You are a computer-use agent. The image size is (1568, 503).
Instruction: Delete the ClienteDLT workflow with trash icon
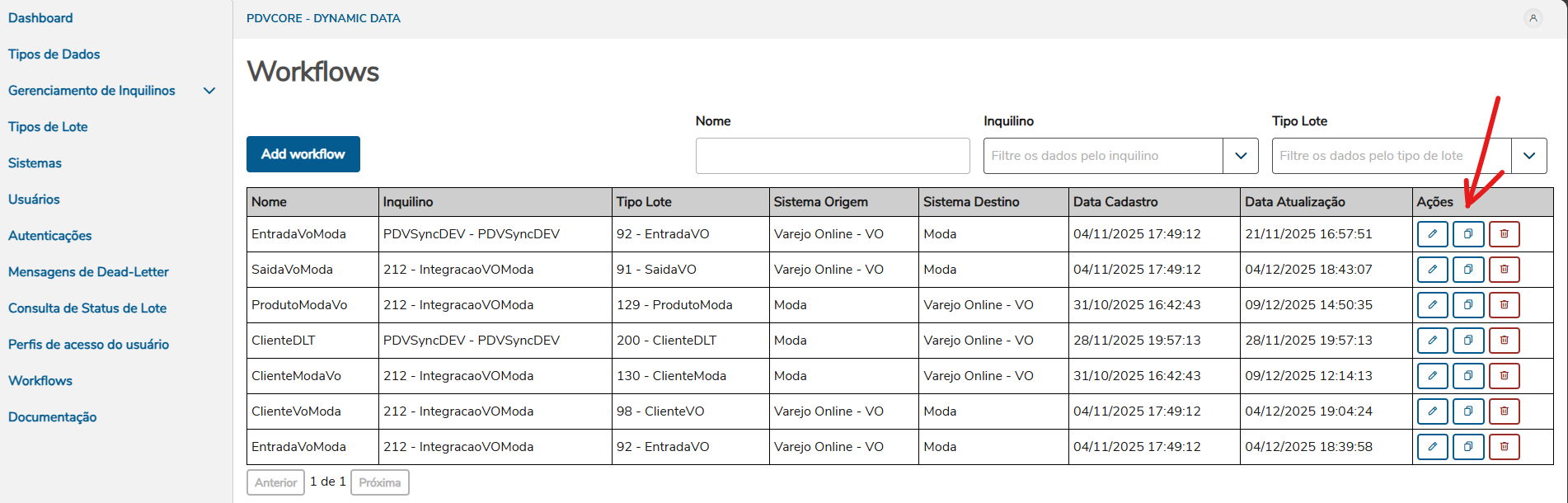[x=1504, y=341]
